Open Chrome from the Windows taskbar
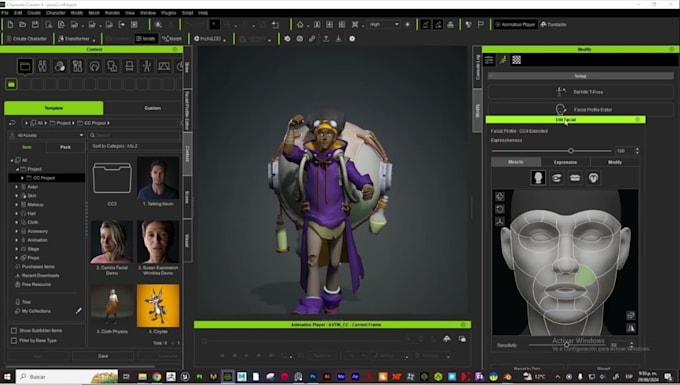This screenshot has height=385, width=680. pyautogui.click(x=157, y=376)
